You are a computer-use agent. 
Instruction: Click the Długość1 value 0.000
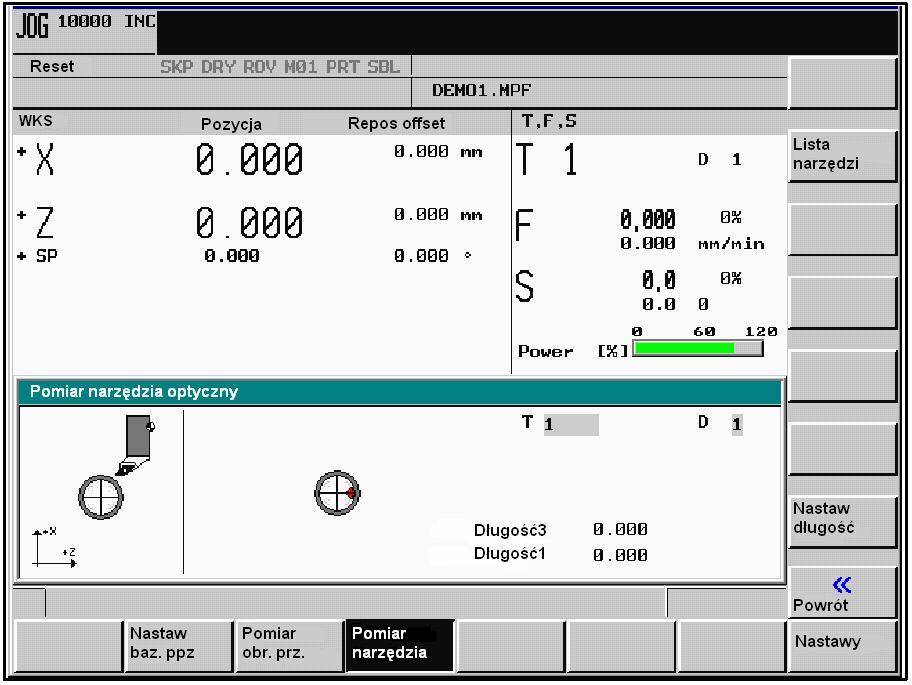[x=620, y=555]
